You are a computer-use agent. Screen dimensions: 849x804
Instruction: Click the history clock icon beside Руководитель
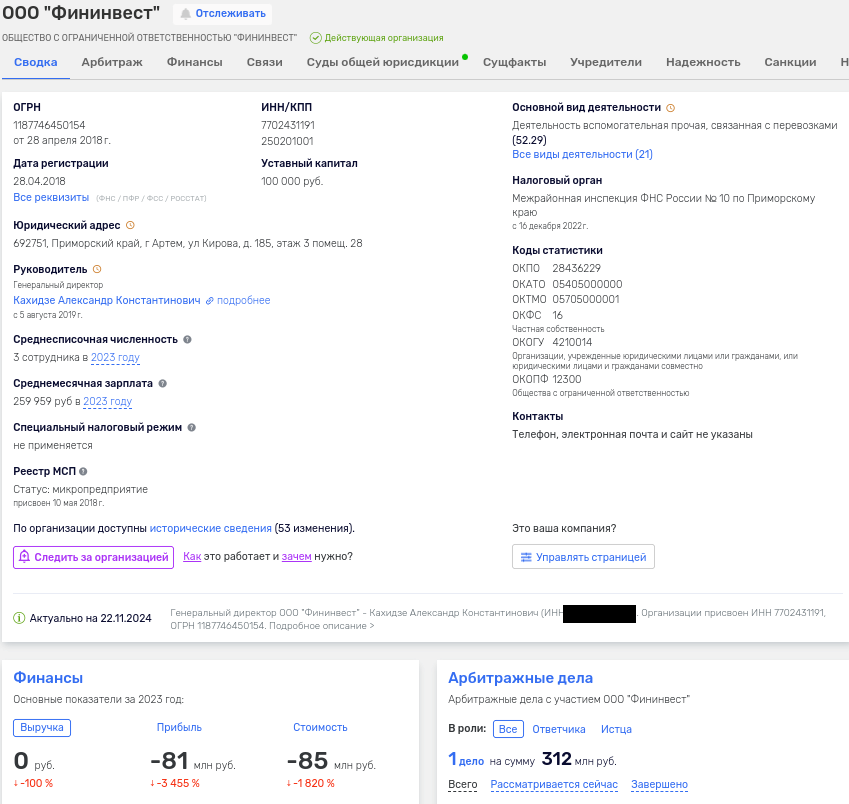tap(97, 269)
